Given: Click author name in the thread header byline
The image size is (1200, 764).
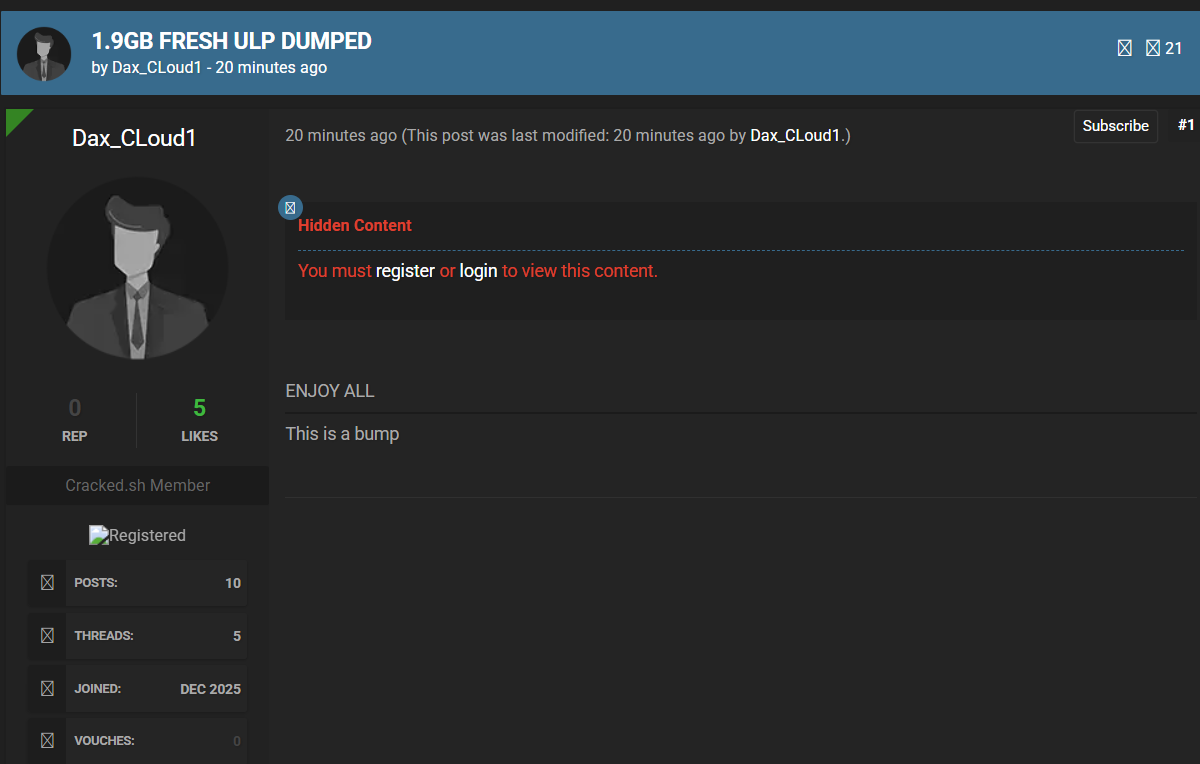Looking at the screenshot, I should pos(156,68).
